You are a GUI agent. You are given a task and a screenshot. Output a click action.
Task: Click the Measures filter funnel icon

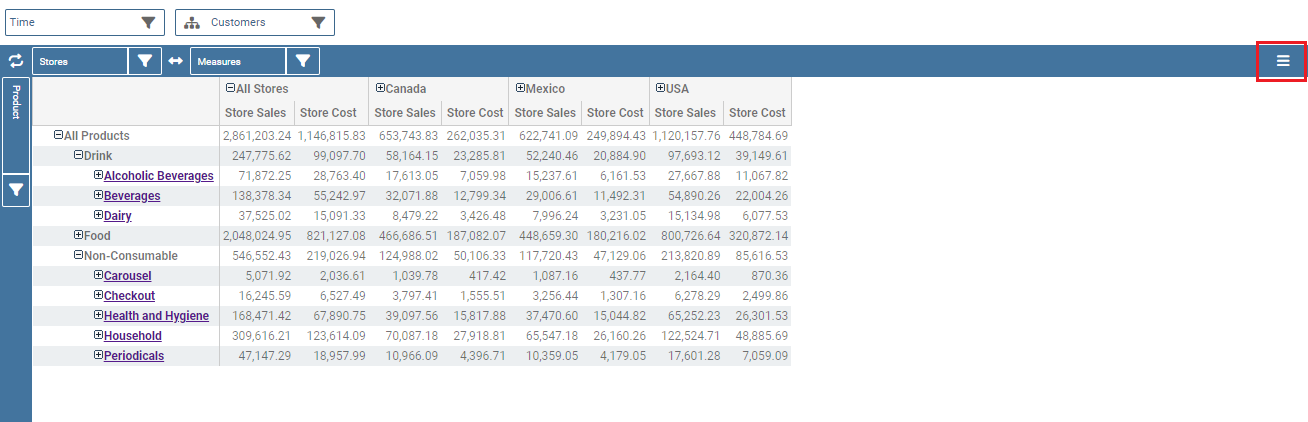click(x=303, y=61)
